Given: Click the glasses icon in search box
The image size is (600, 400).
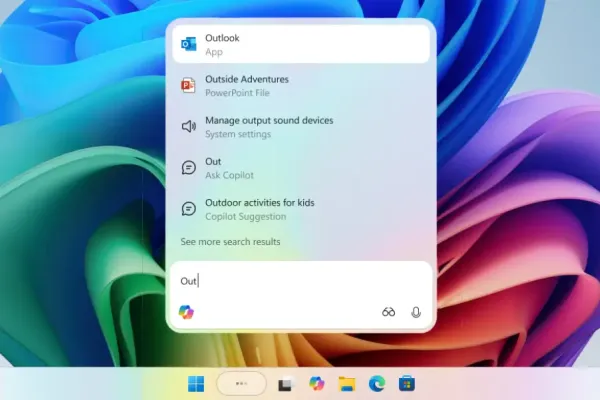Looking at the screenshot, I should [388, 312].
